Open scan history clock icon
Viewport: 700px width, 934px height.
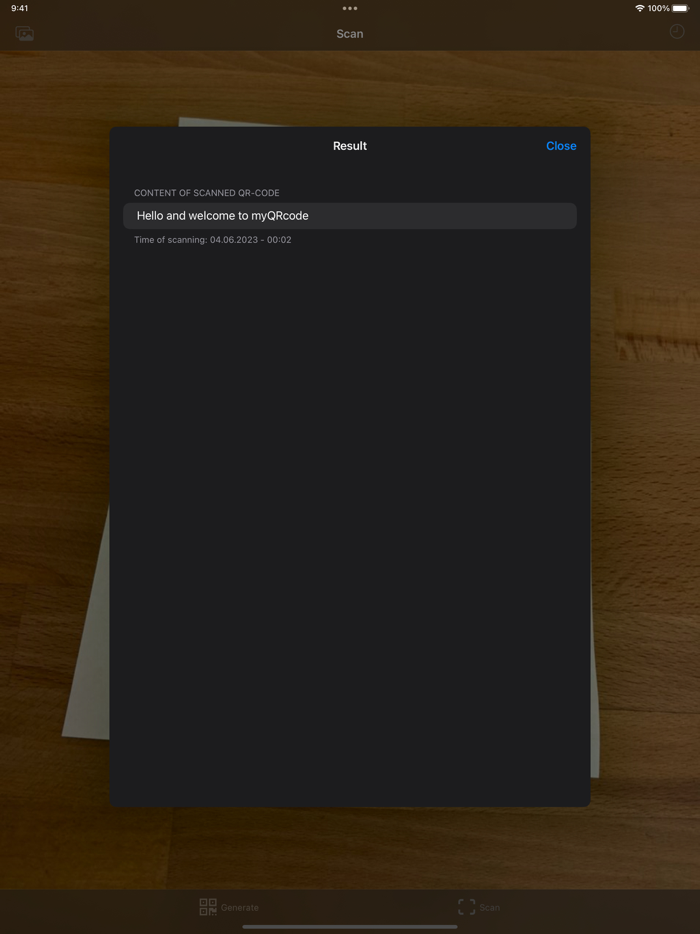pyautogui.click(x=677, y=32)
